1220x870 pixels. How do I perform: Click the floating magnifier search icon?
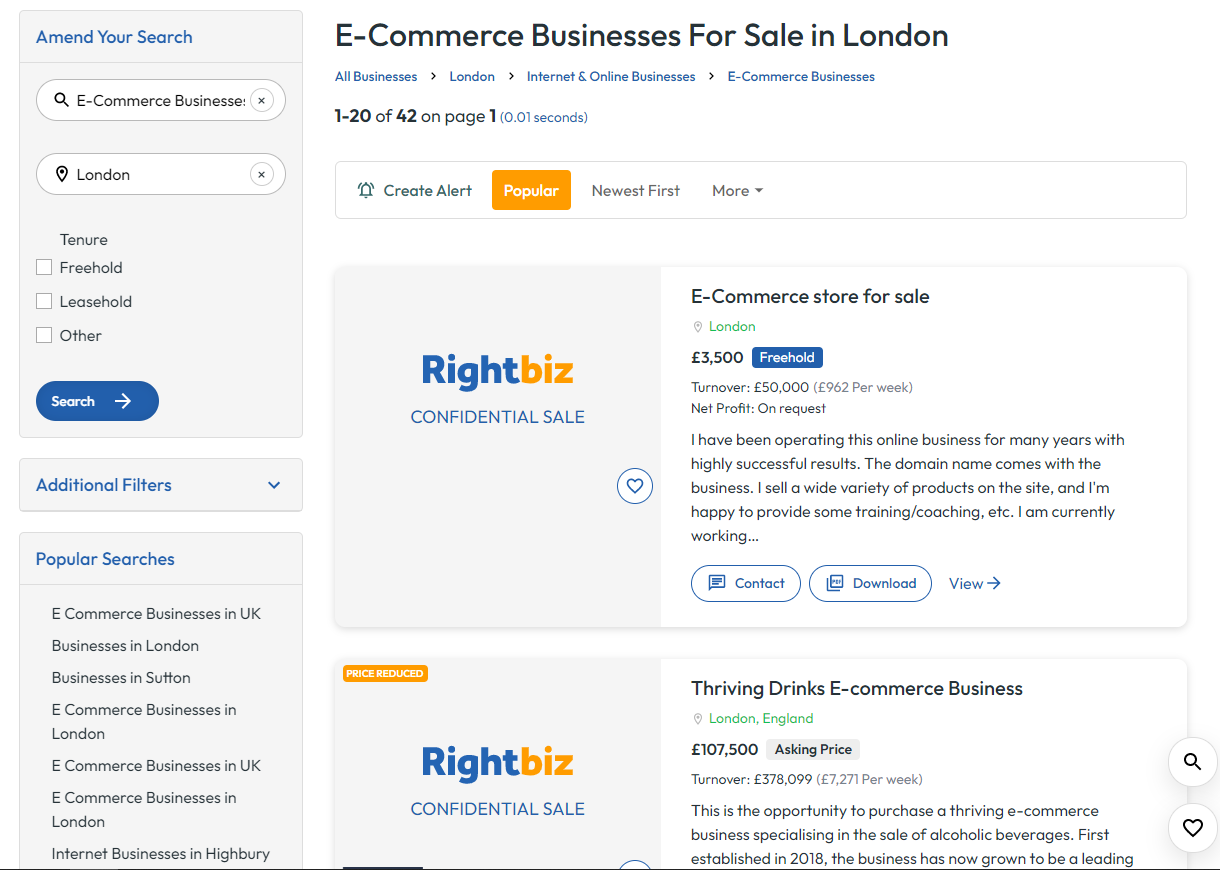1192,762
